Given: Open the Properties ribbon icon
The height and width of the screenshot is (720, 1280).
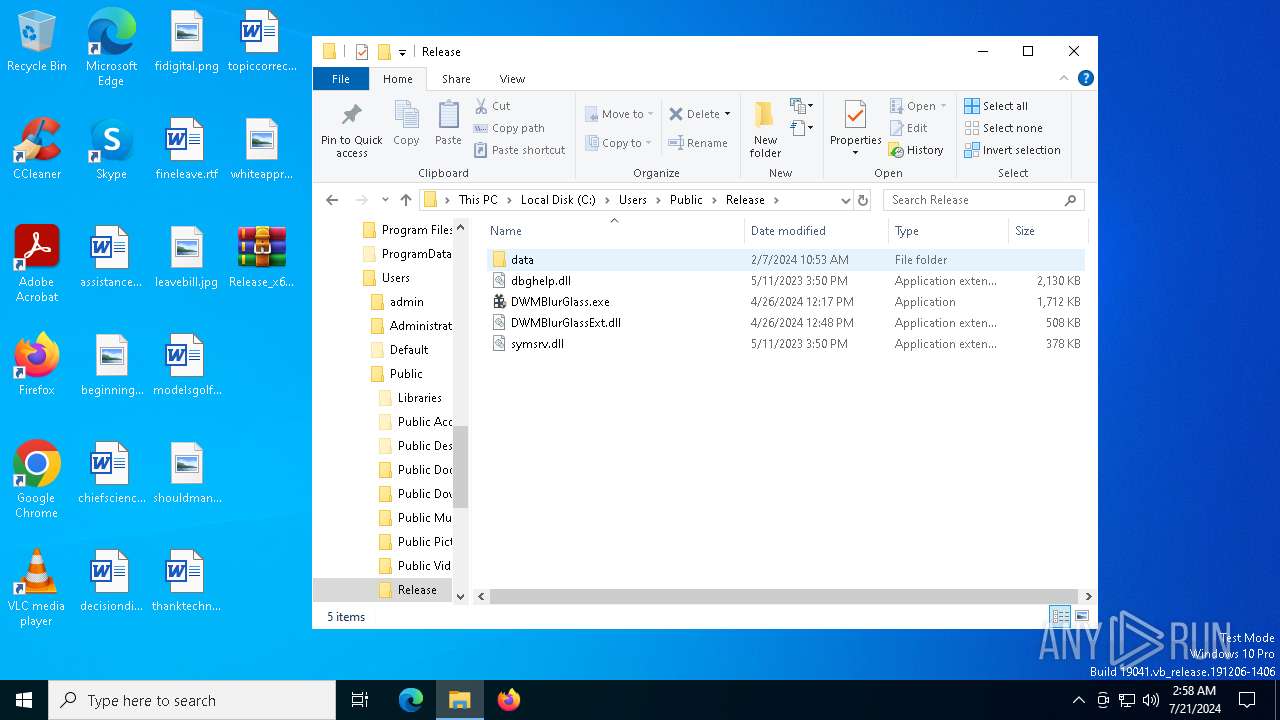Looking at the screenshot, I should 855,116.
